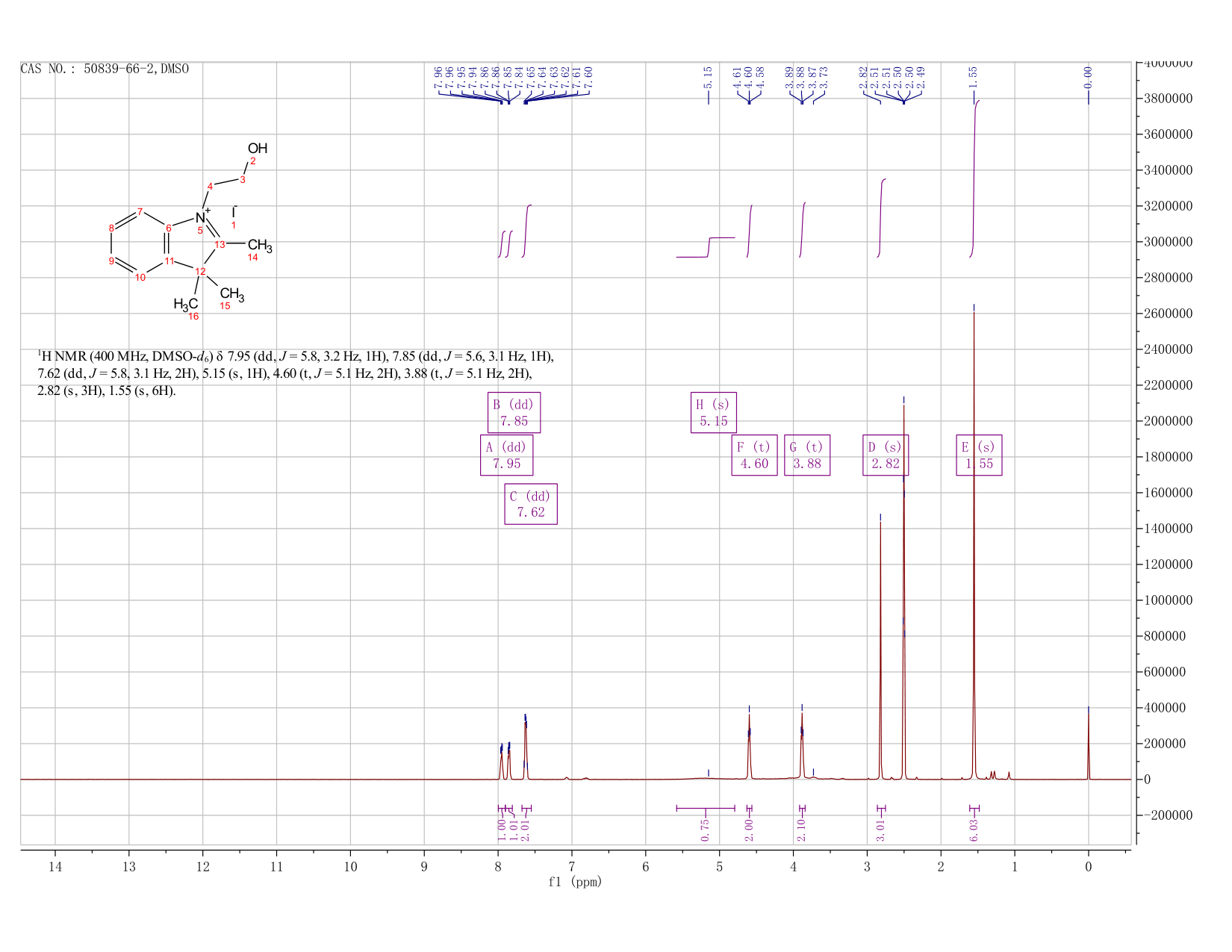The height and width of the screenshot is (952, 1232).
Task: Click the OH group in the structure
Action: coord(258,149)
